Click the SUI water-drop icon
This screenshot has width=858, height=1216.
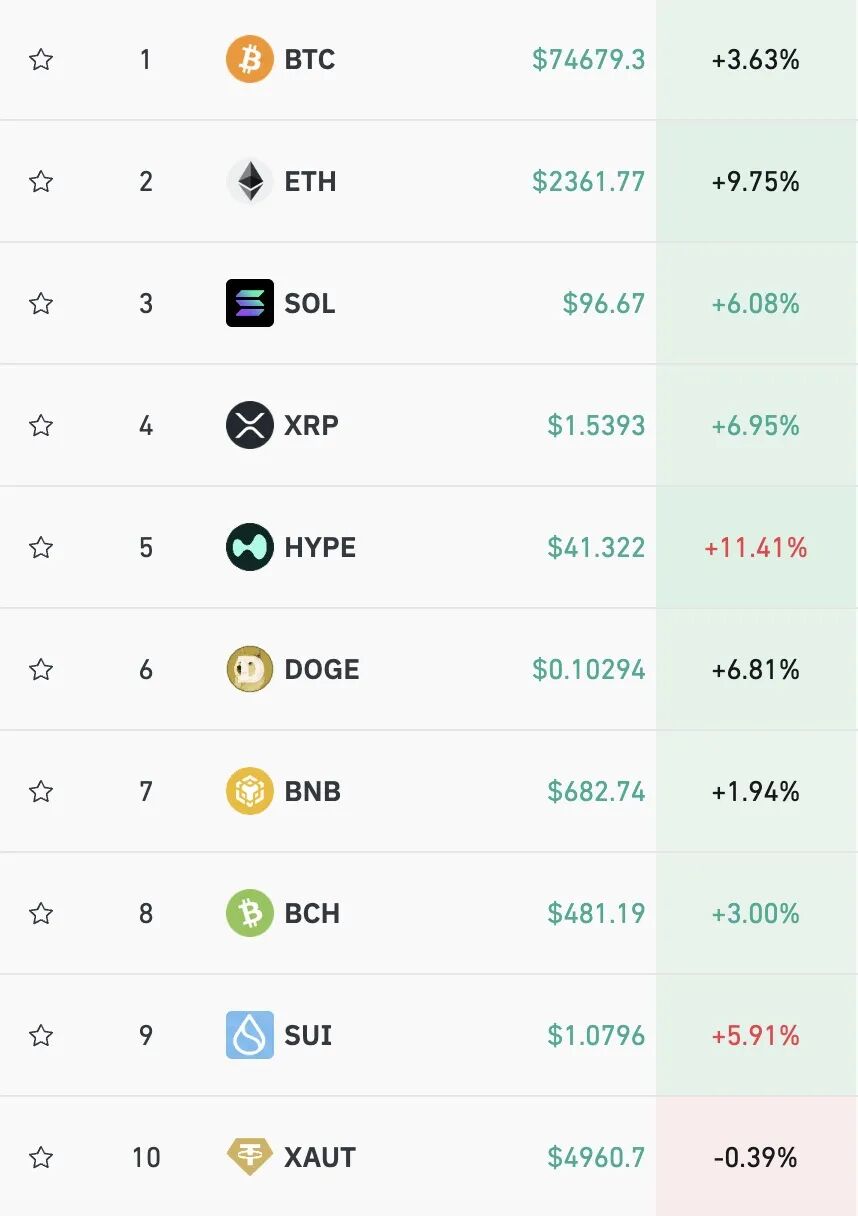click(249, 1035)
